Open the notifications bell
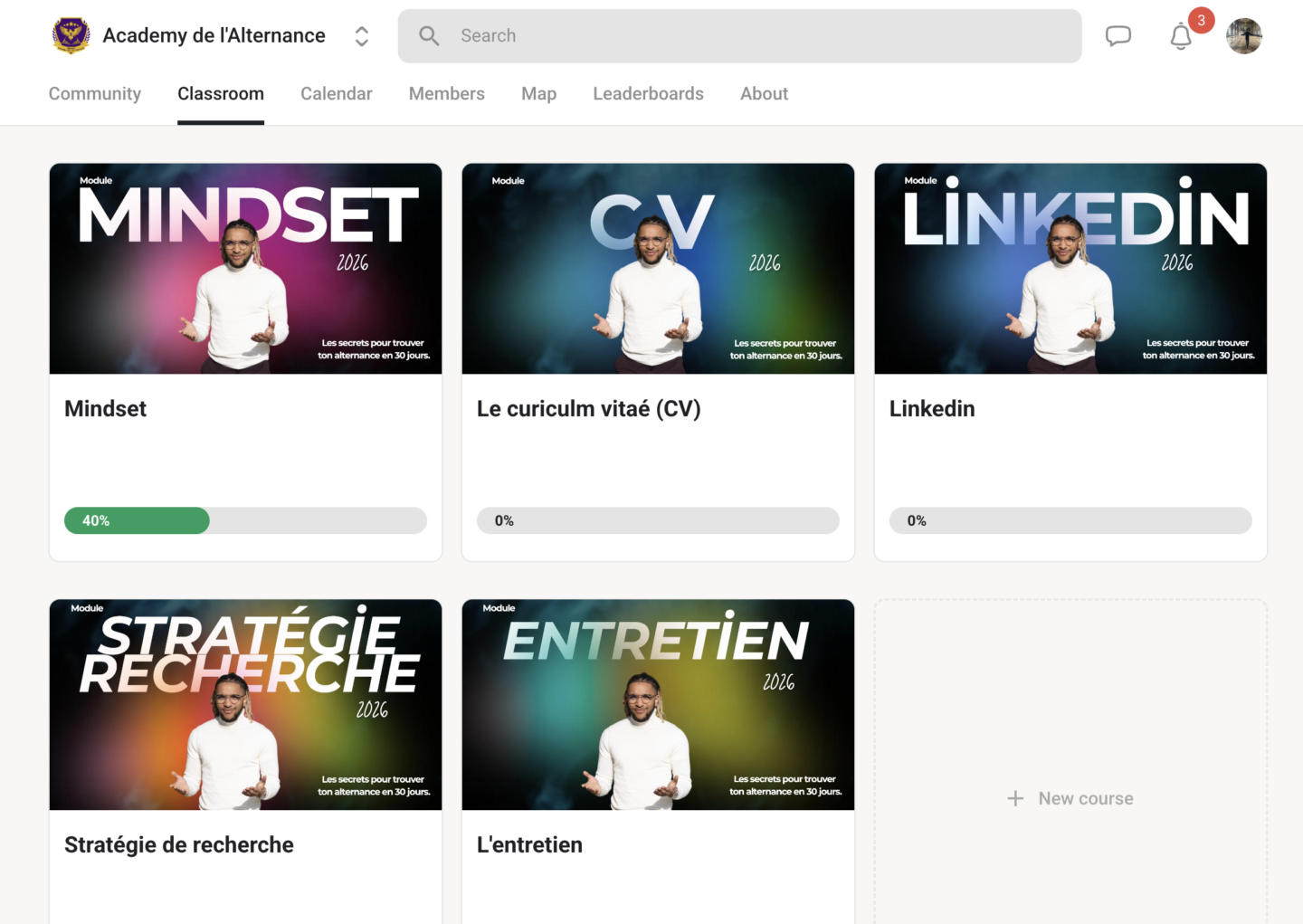 point(1181,37)
